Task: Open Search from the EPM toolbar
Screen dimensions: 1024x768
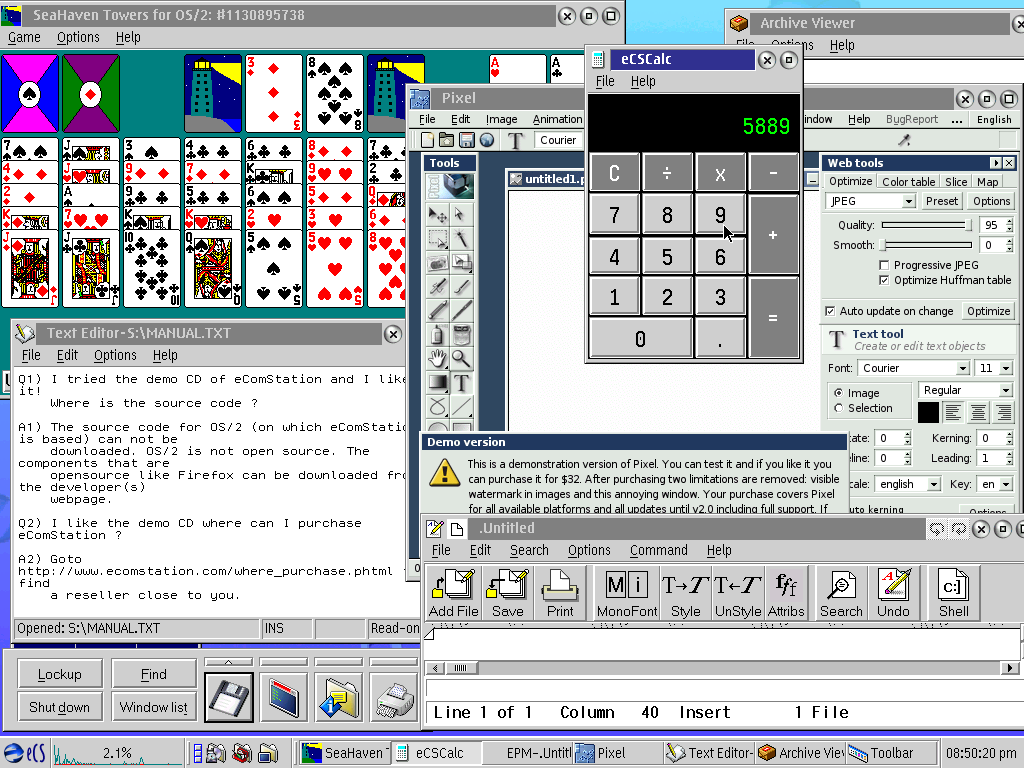Action: click(x=841, y=593)
